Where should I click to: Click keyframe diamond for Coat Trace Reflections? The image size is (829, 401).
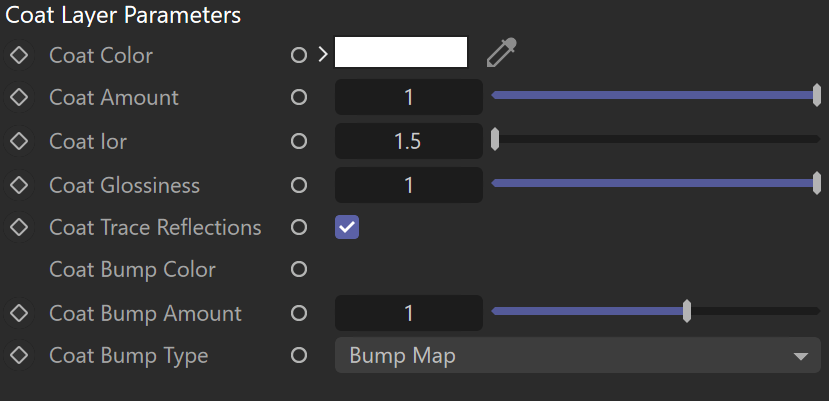(19, 227)
